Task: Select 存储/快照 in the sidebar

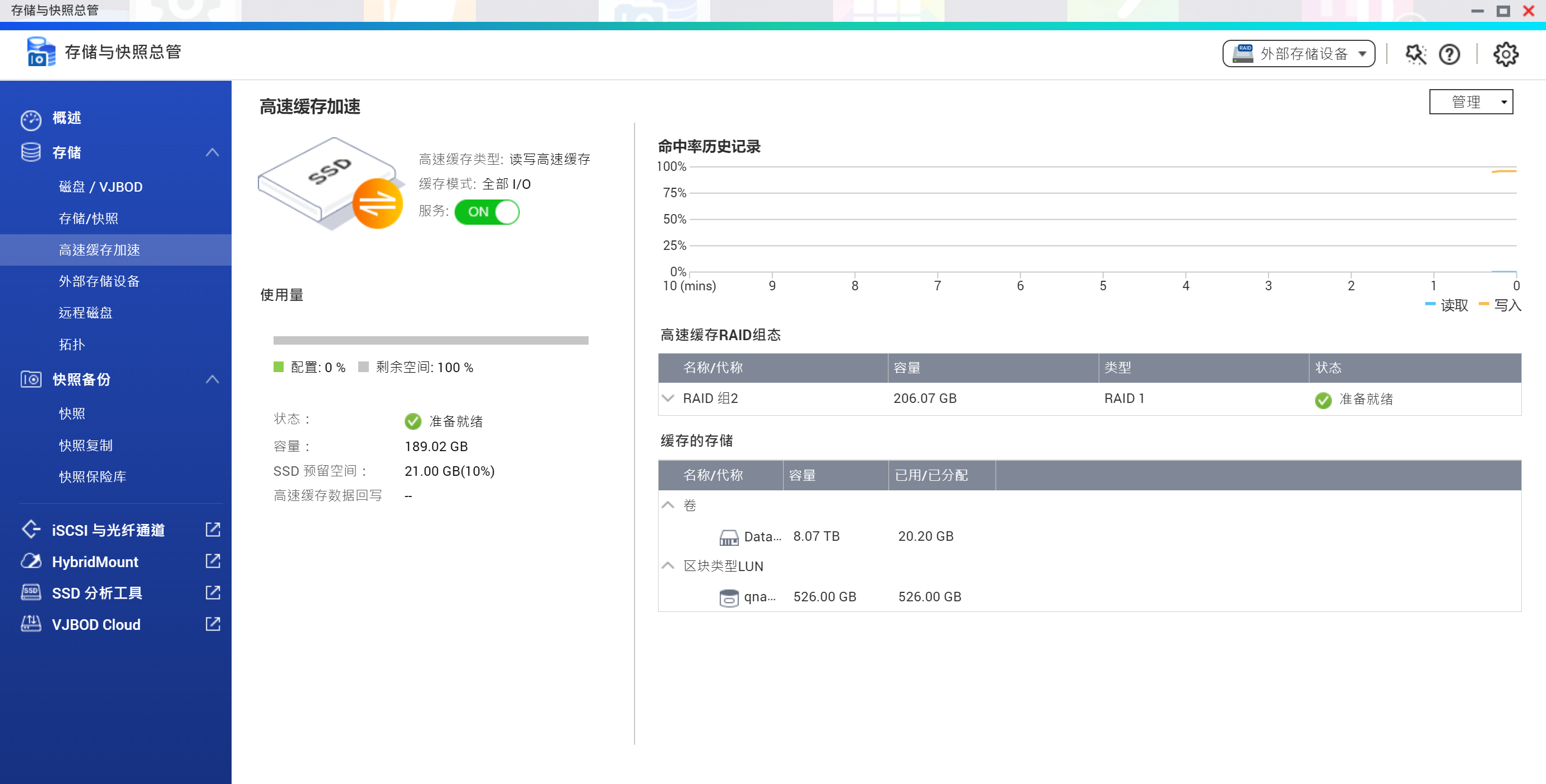Action: [88, 219]
